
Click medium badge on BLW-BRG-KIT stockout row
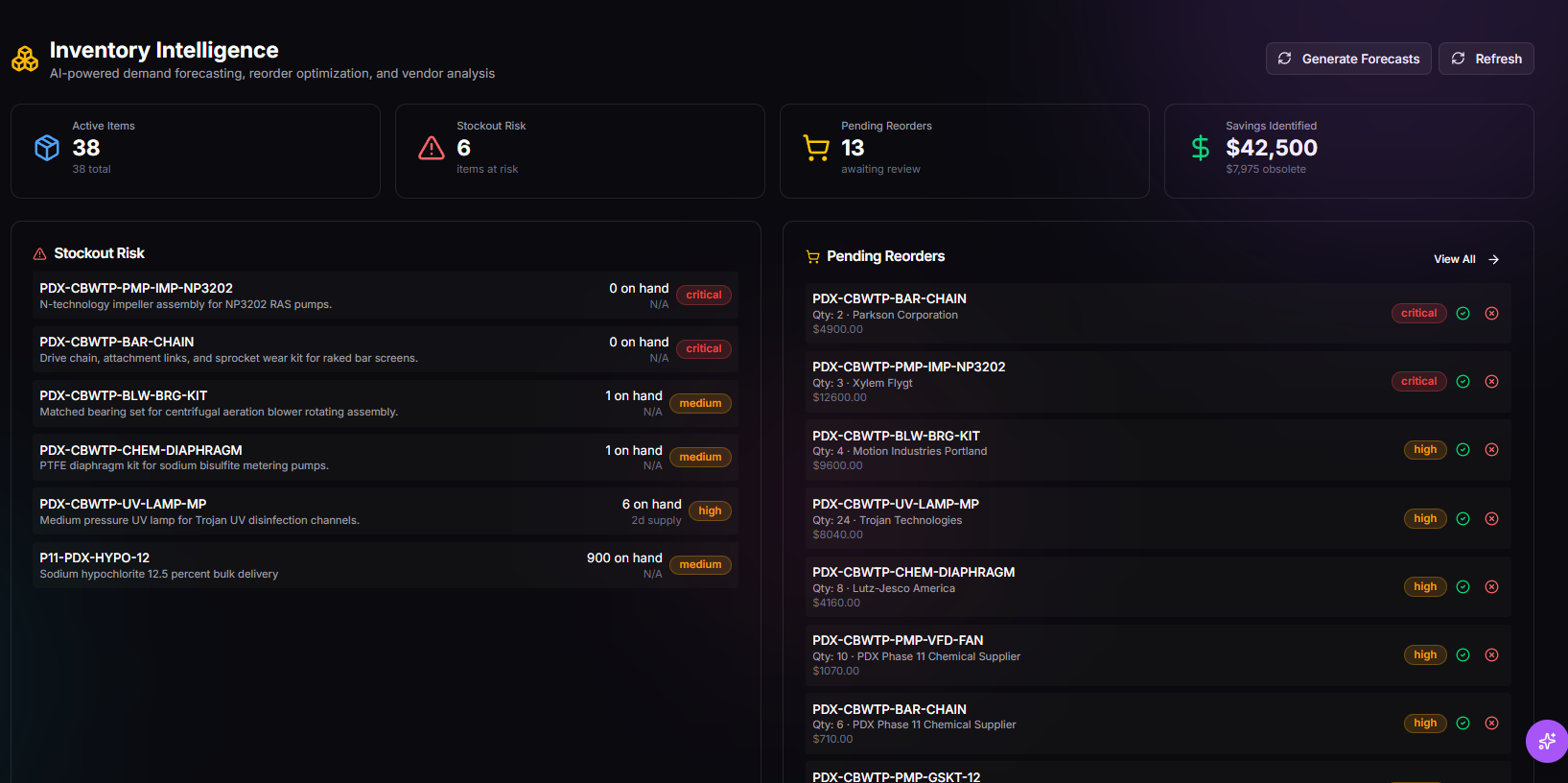(x=700, y=403)
